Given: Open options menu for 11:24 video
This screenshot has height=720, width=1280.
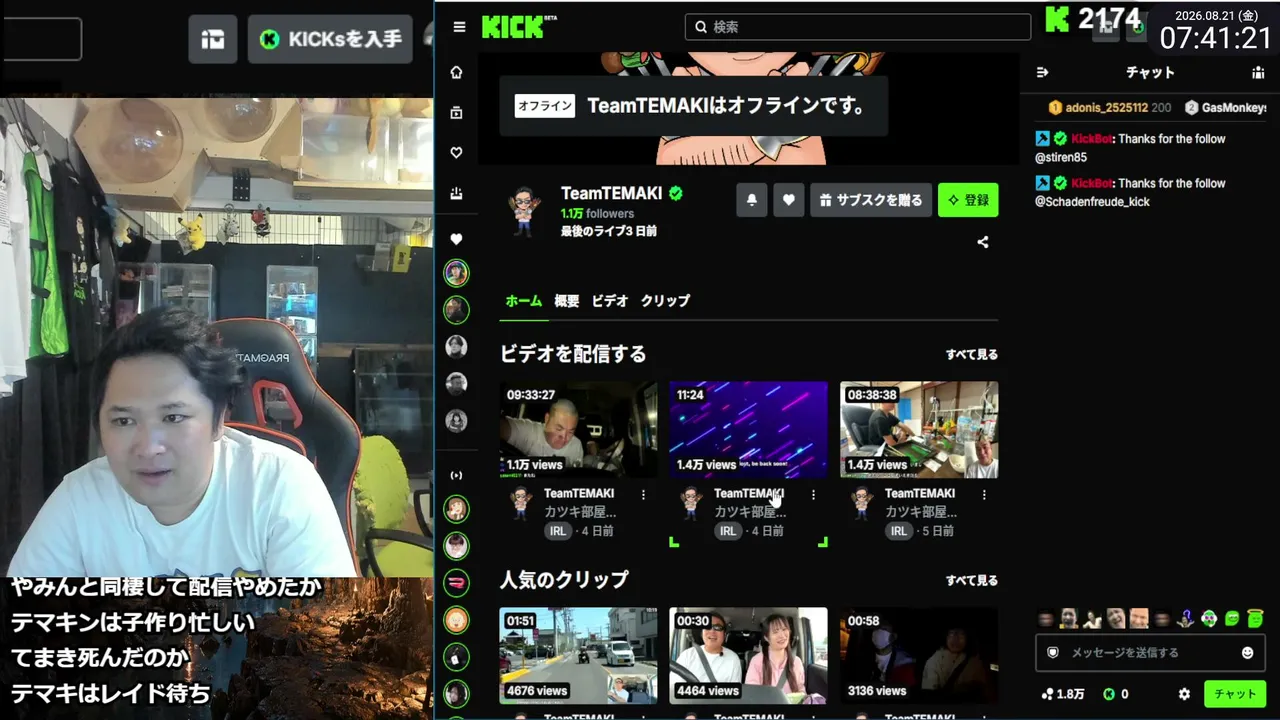Looking at the screenshot, I should click(x=813, y=495).
